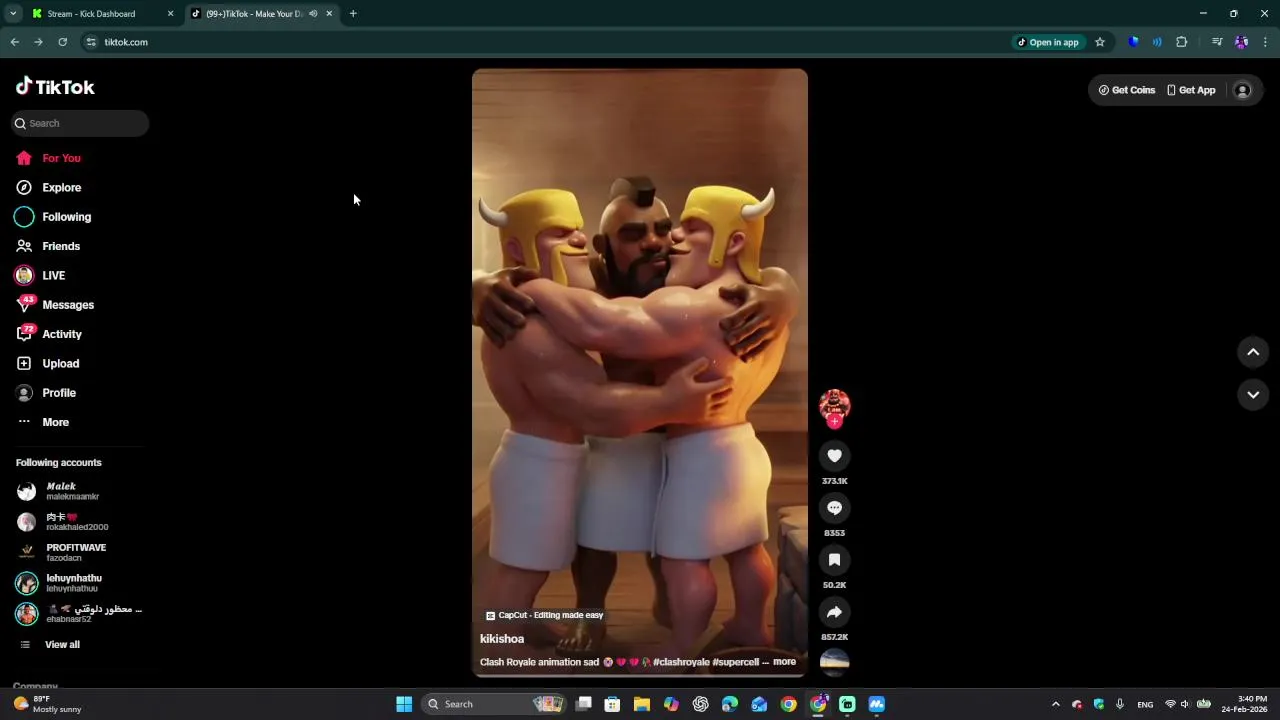This screenshot has height=720, width=1280.
Task: Open the spinning sound disc thumbnail
Action: 834,661
